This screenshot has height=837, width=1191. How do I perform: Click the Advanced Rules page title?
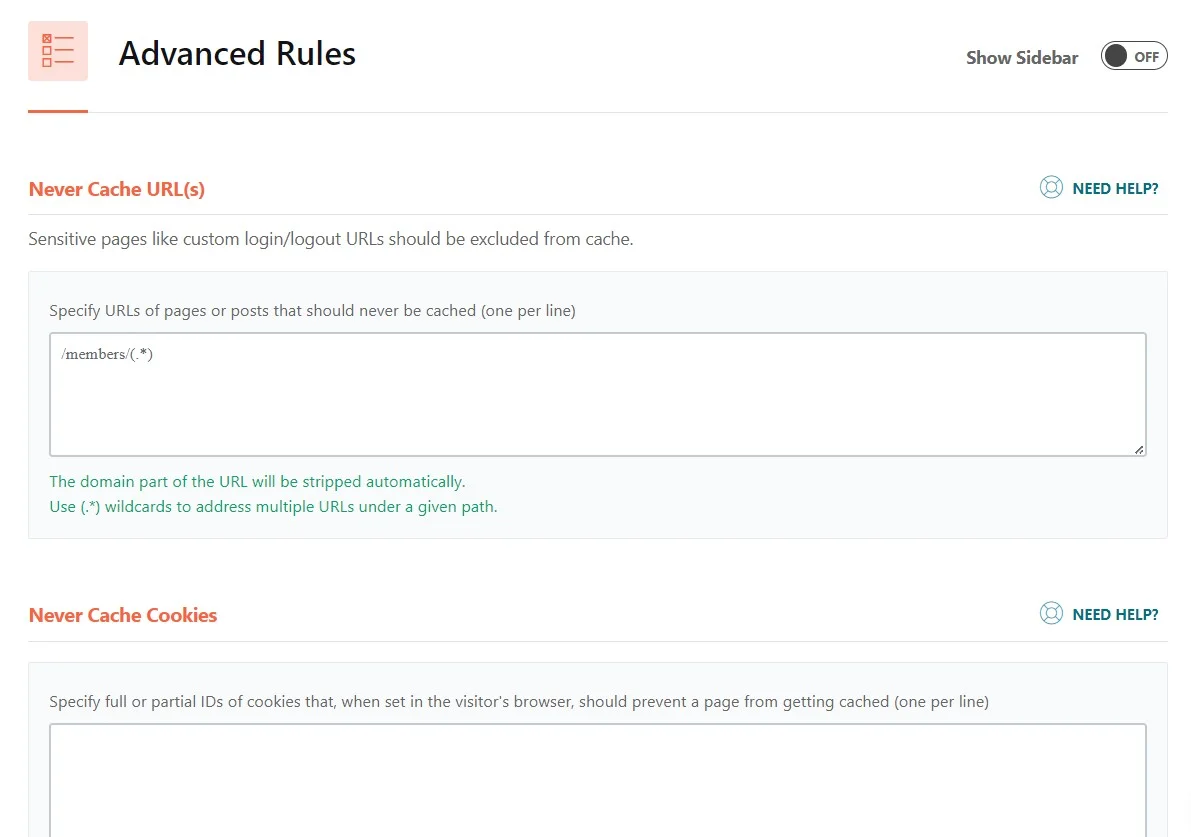(237, 54)
